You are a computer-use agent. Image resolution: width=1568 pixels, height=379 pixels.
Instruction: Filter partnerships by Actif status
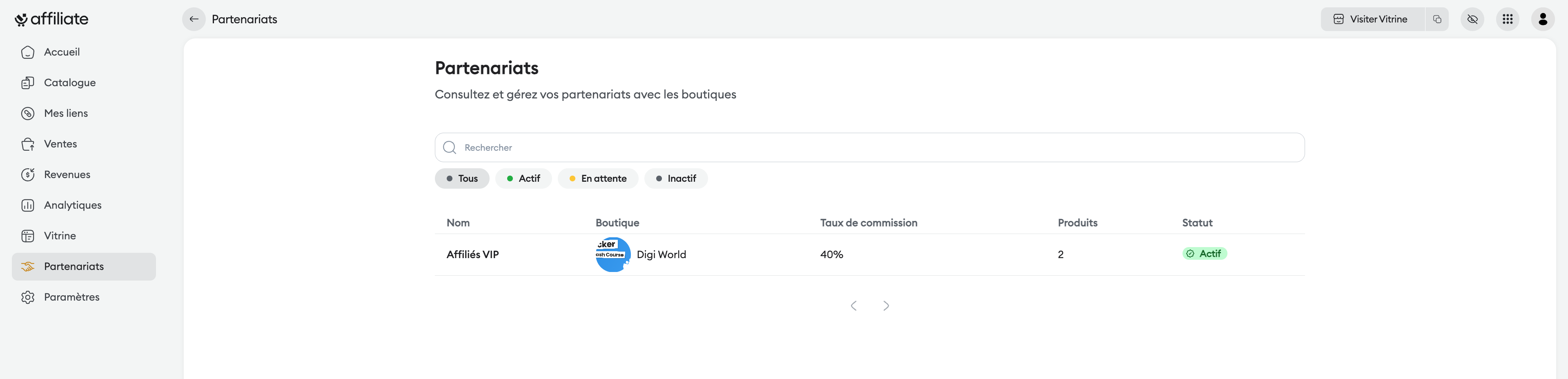pyautogui.click(x=523, y=179)
